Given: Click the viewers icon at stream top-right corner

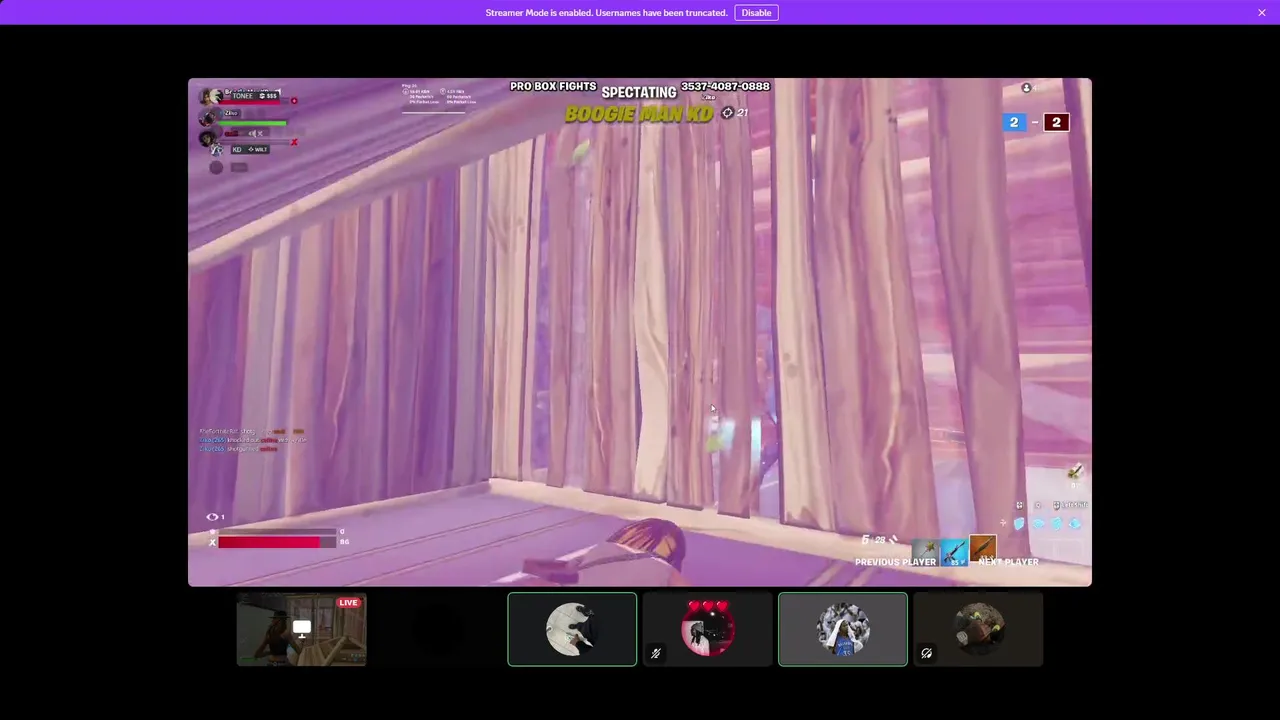Looking at the screenshot, I should (x=1026, y=88).
